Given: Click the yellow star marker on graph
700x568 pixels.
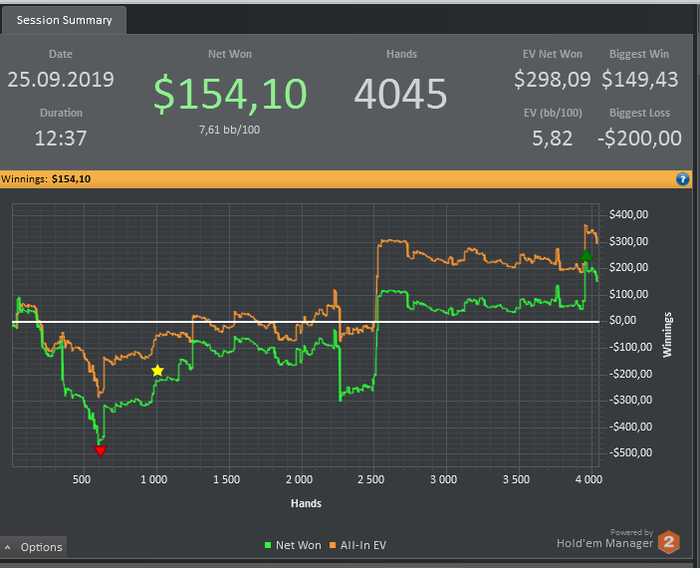Looking at the screenshot, I should coord(158,371).
